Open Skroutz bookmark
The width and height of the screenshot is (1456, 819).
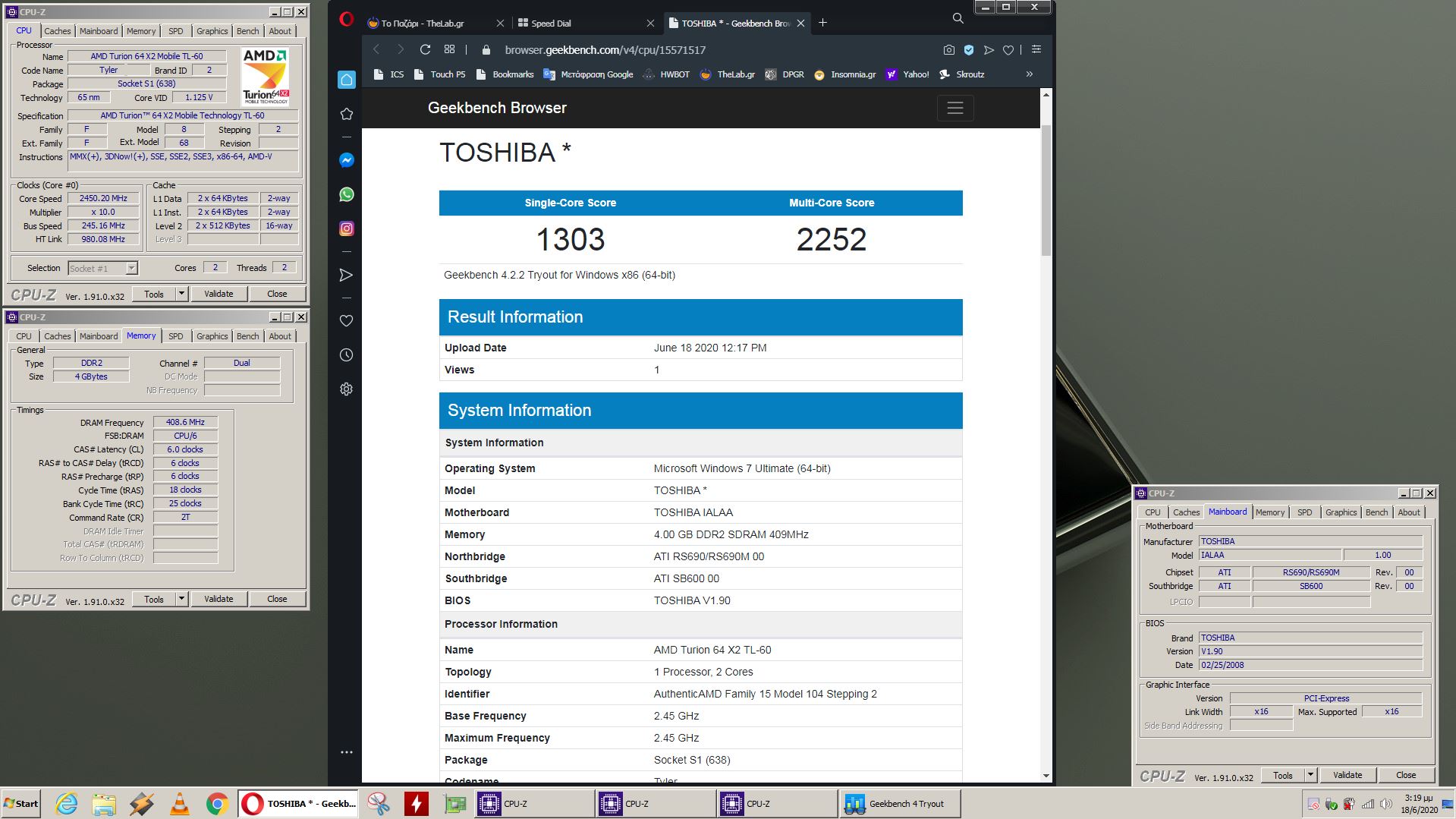pyautogui.click(x=961, y=74)
